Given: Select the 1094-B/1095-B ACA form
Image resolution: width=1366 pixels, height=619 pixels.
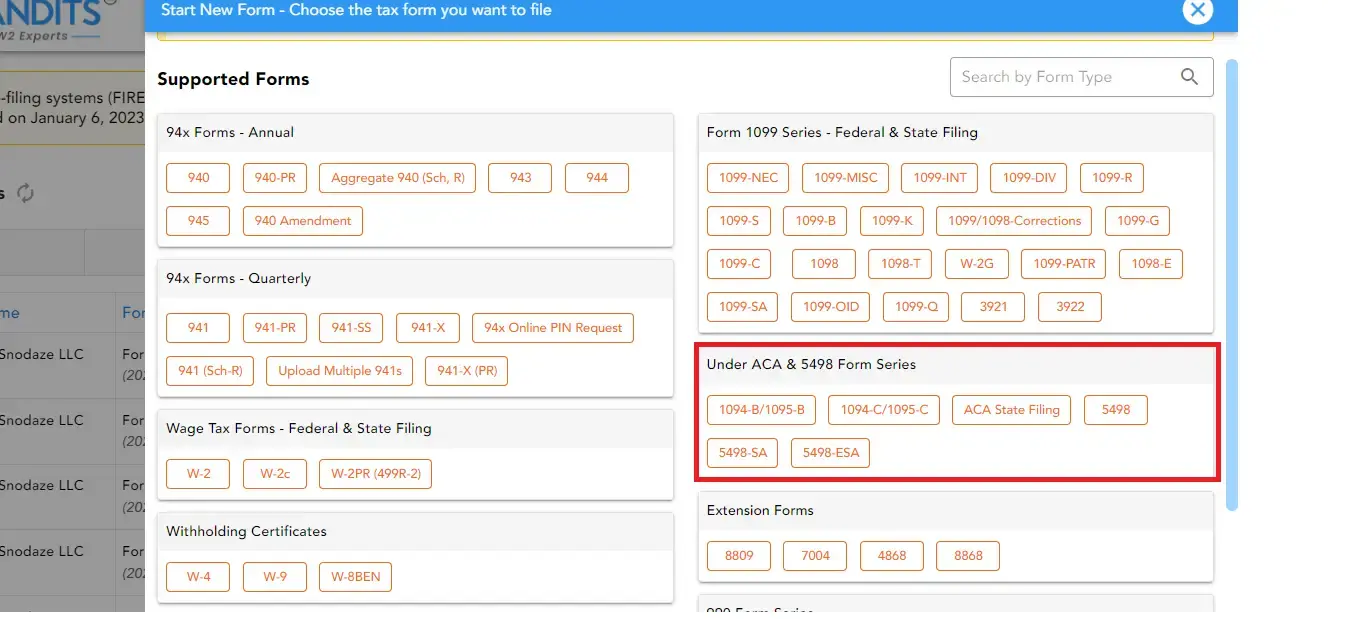Looking at the screenshot, I should pos(761,410).
